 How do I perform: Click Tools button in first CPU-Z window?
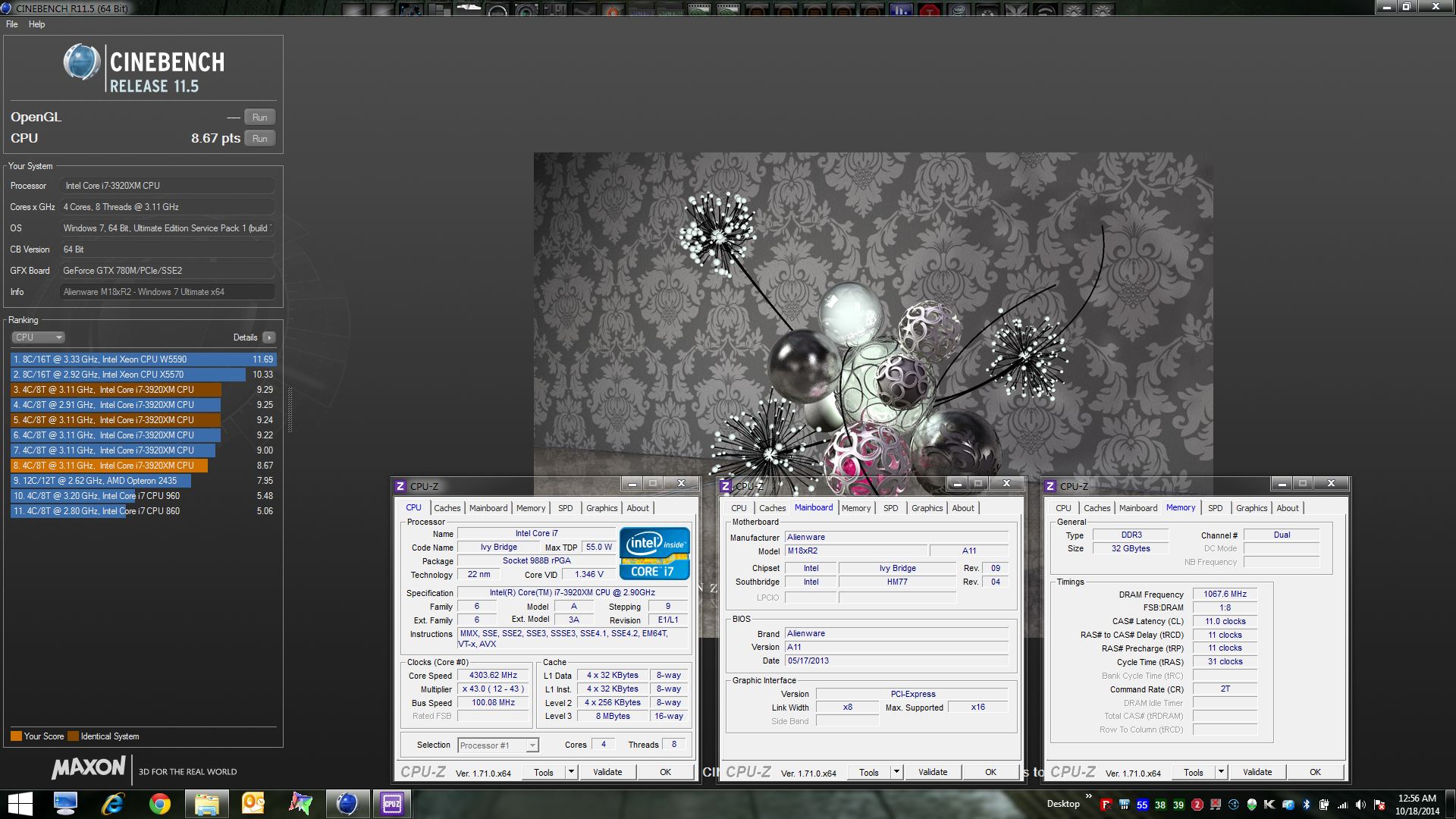544,772
